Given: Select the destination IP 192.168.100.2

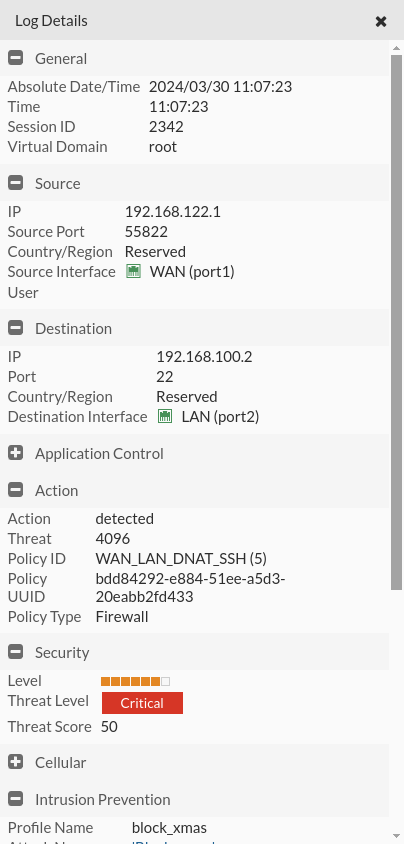Looking at the screenshot, I should coord(204,356).
